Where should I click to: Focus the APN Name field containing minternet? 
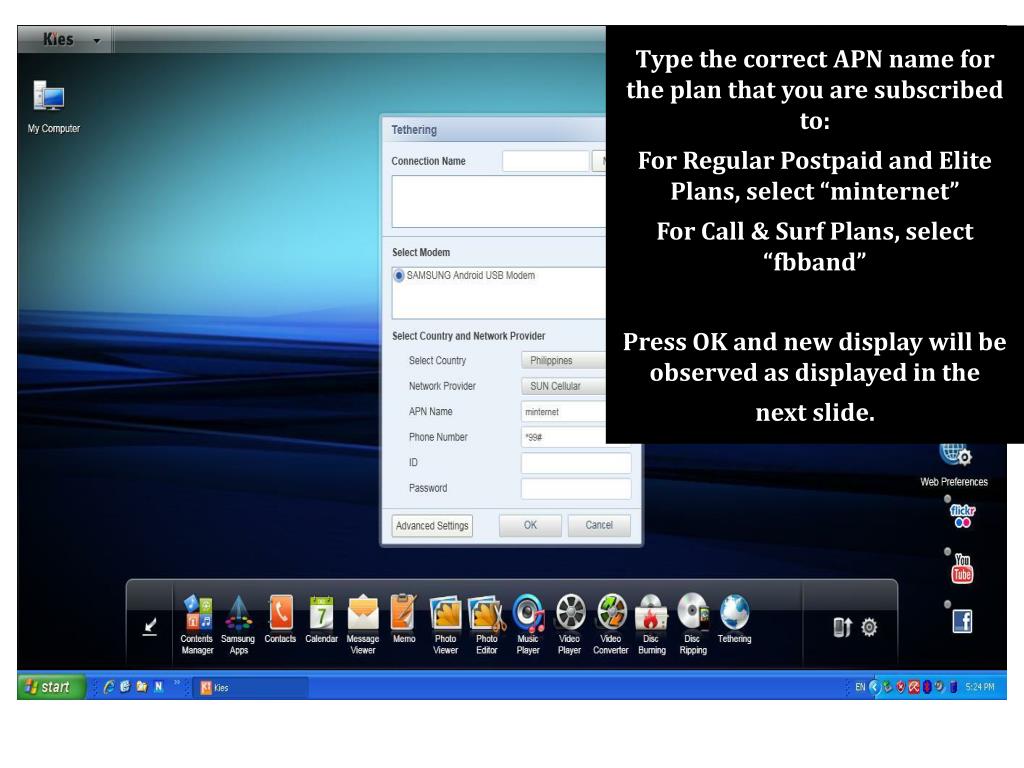click(x=564, y=412)
